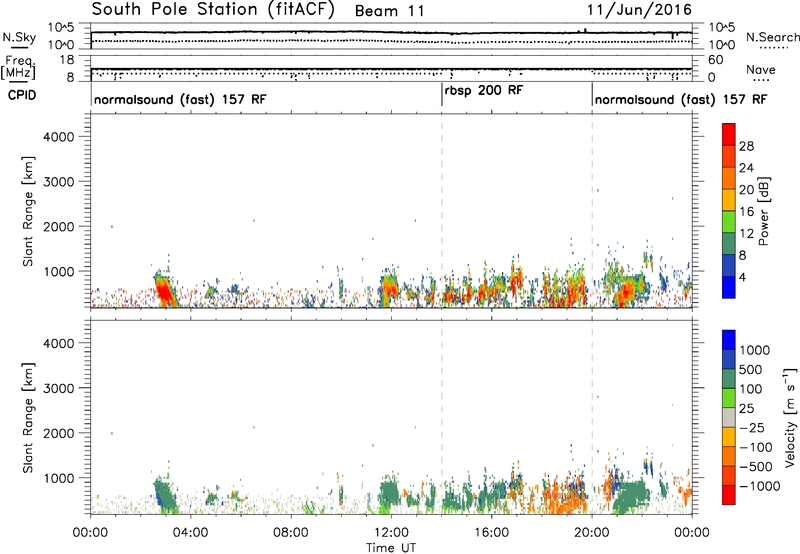The height and width of the screenshot is (554, 800).
Task: Click the 'Nave' legend label
Action: 761,69
